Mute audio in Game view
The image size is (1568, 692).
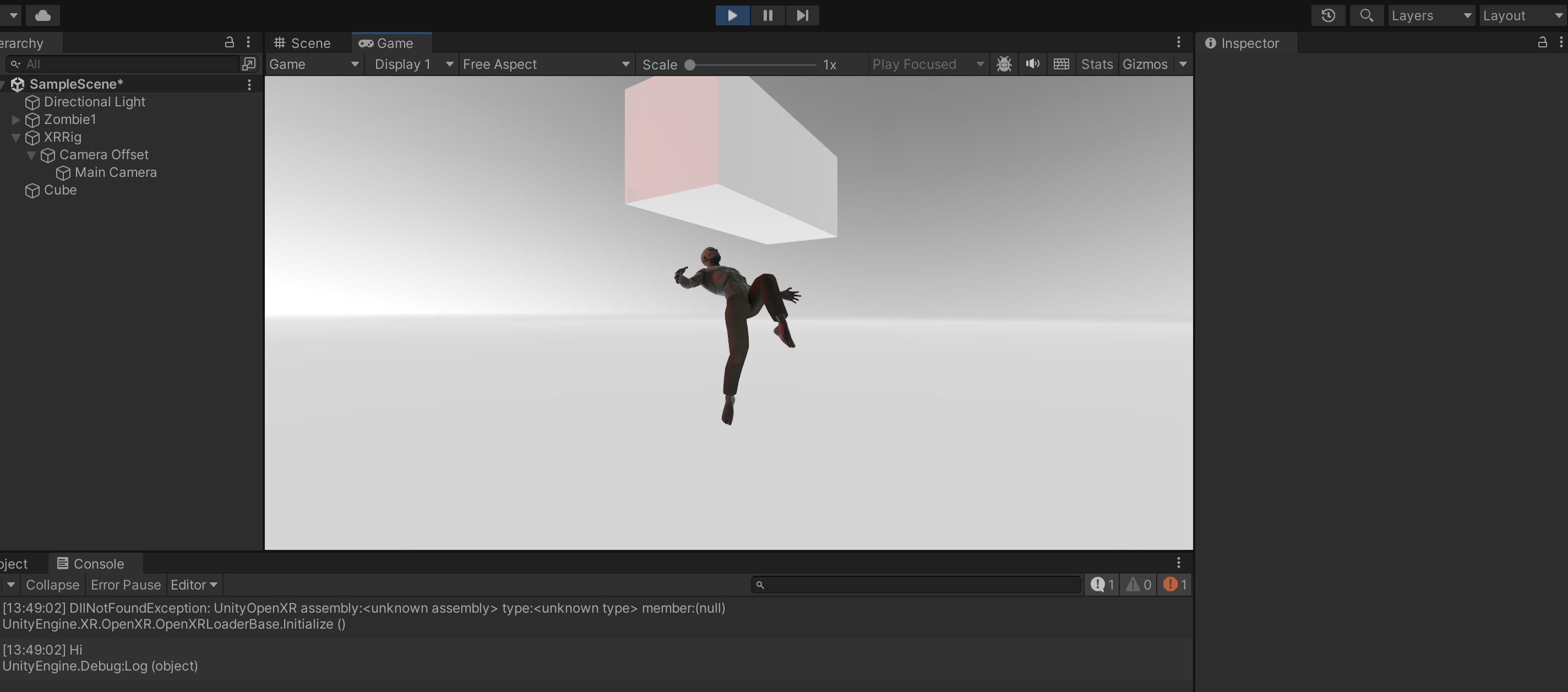point(1032,64)
